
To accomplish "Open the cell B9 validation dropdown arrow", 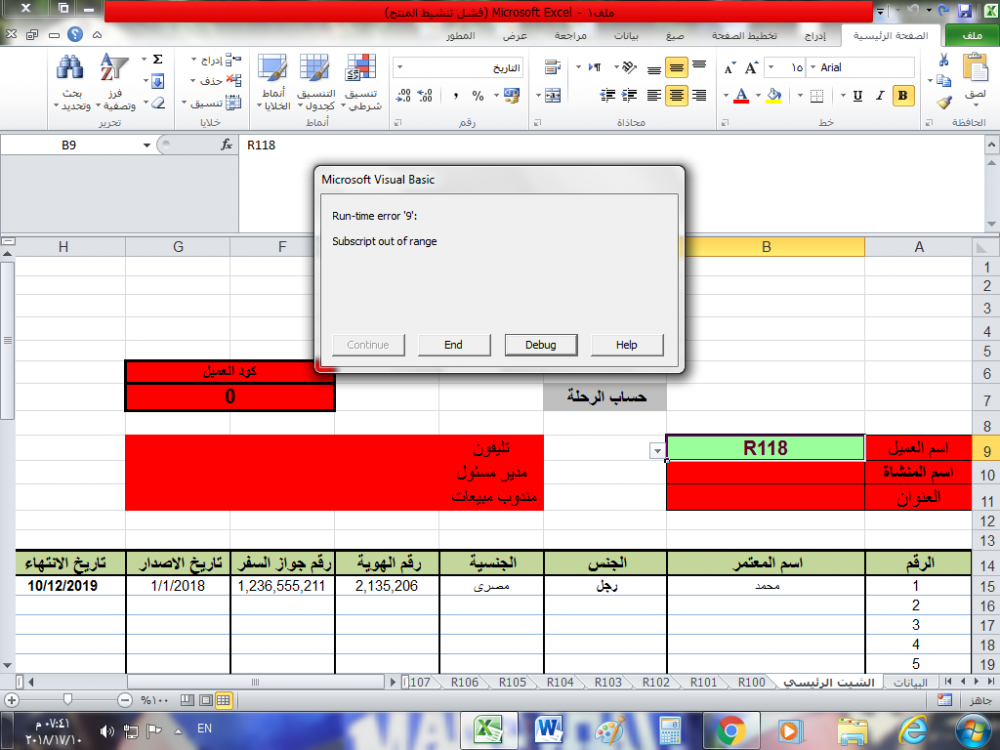I will 657,451.
